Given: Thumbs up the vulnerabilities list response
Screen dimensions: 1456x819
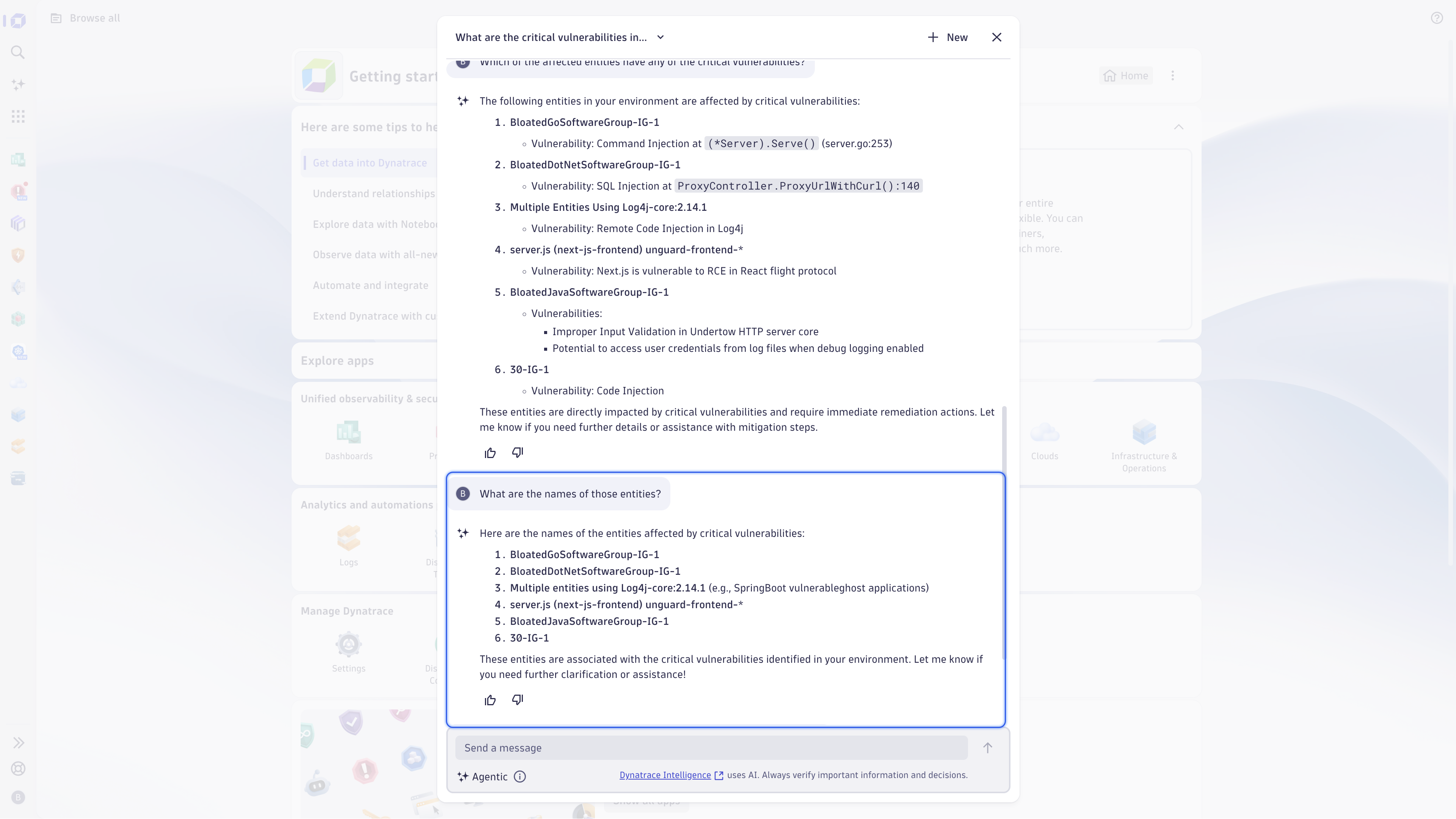Looking at the screenshot, I should (x=490, y=453).
